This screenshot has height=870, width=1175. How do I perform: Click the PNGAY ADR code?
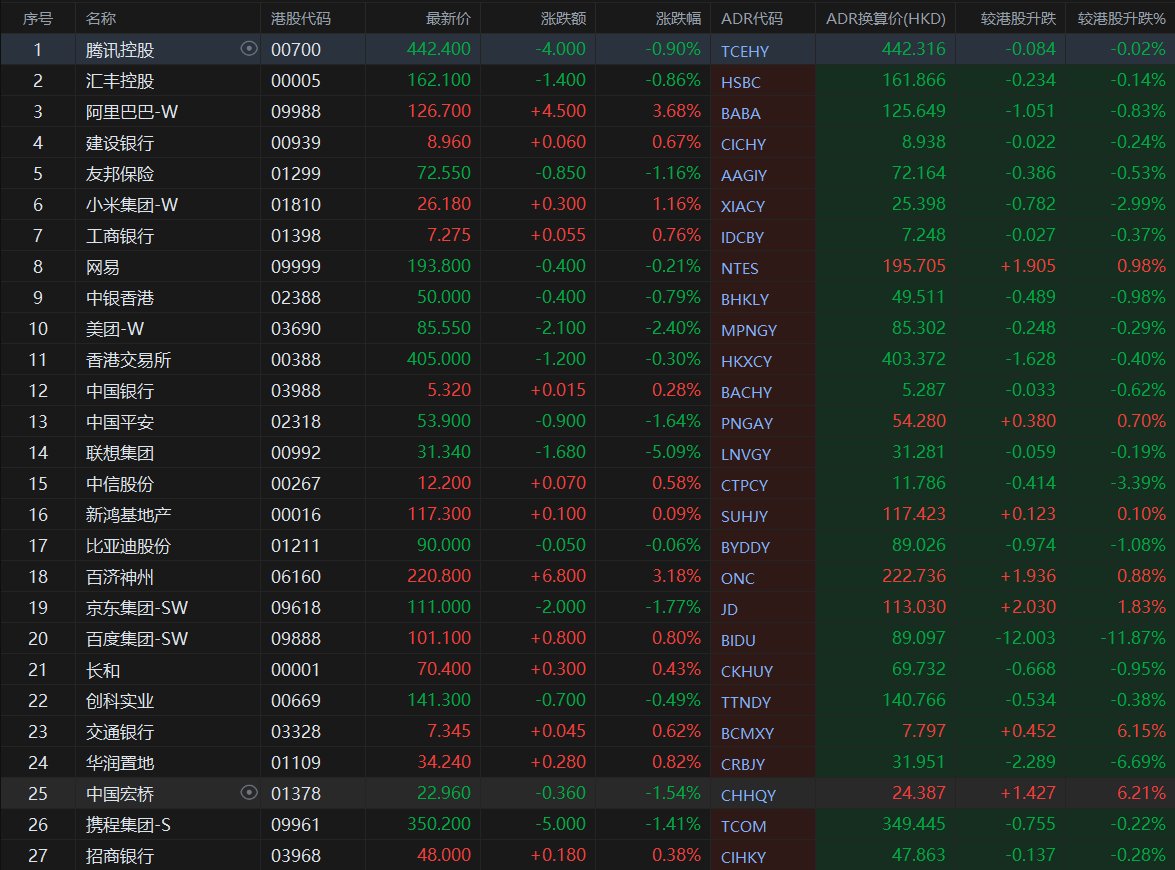(x=746, y=423)
